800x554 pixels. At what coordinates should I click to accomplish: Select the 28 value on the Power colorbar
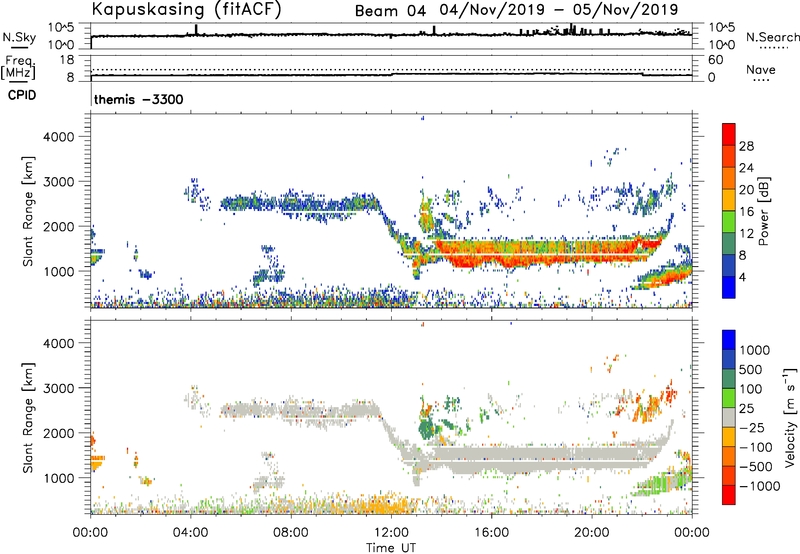click(x=746, y=146)
